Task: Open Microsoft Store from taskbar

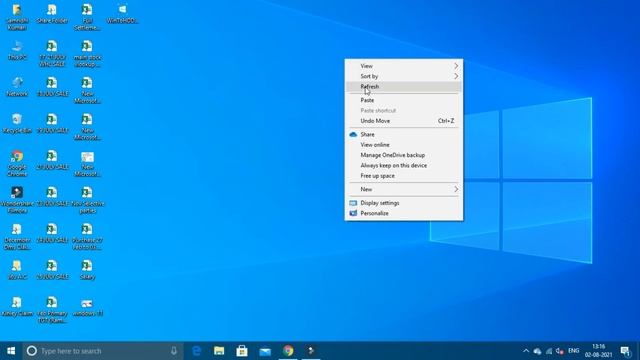Action: click(242, 351)
